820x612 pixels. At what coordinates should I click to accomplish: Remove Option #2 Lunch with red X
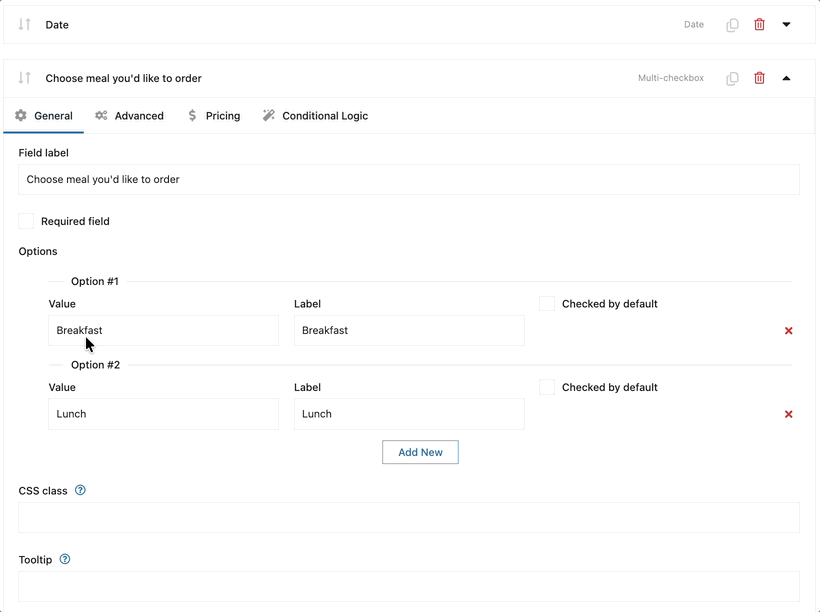click(x=788, y=414)
